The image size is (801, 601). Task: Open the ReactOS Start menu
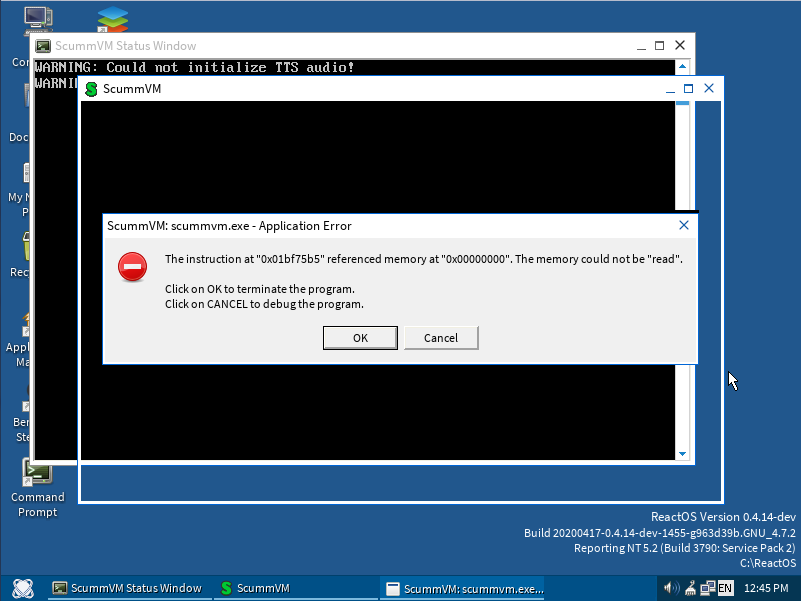click(23, 588)
